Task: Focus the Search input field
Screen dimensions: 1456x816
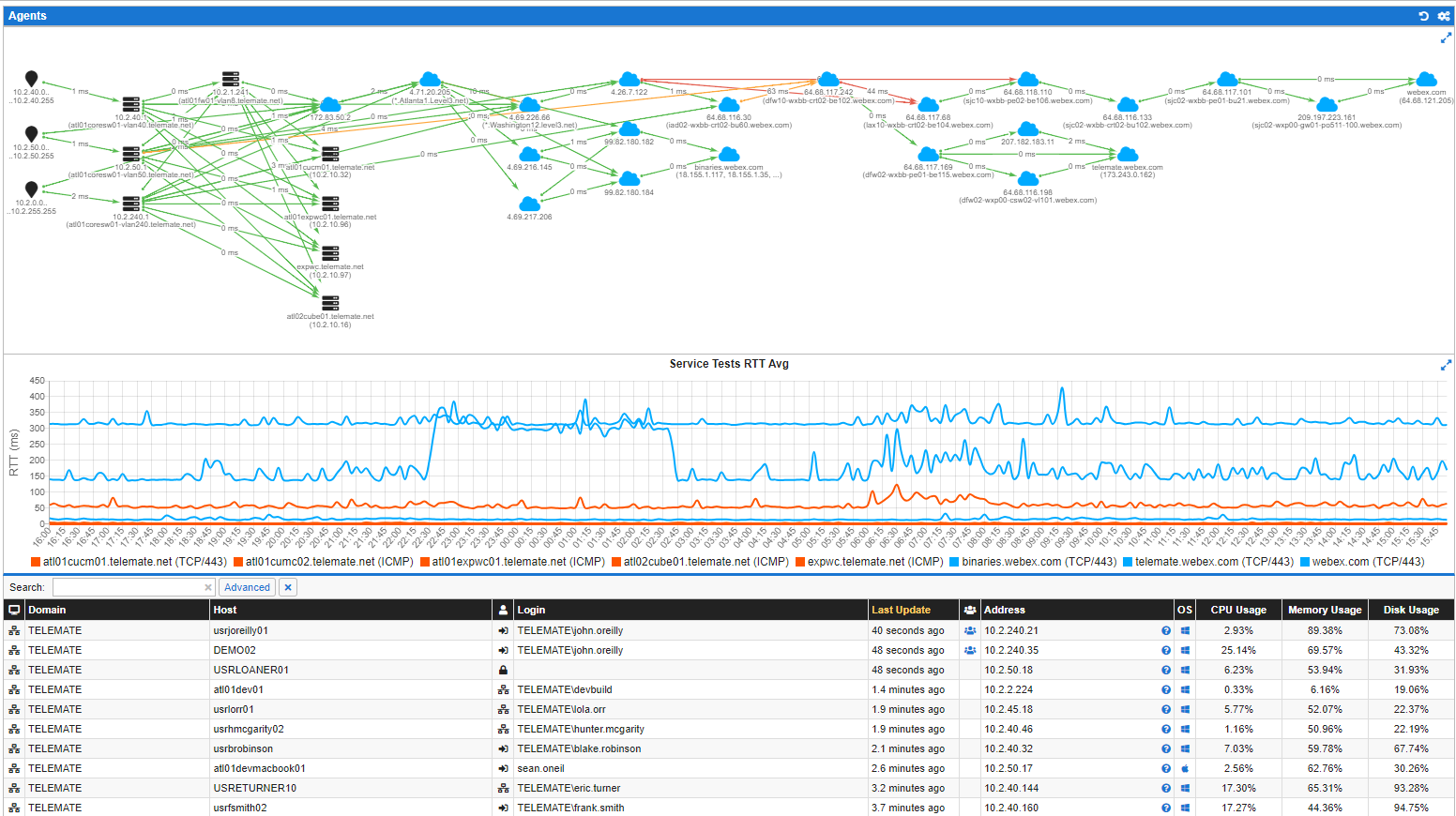Action: click(134, 587)
